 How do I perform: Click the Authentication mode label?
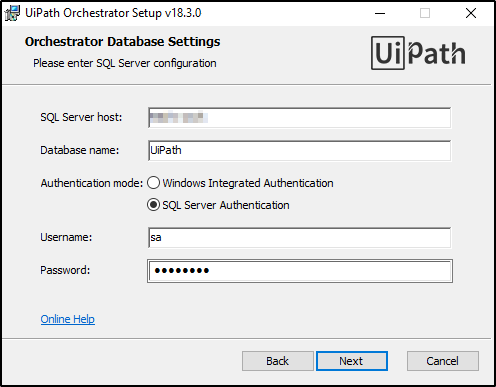coord(92,183)
